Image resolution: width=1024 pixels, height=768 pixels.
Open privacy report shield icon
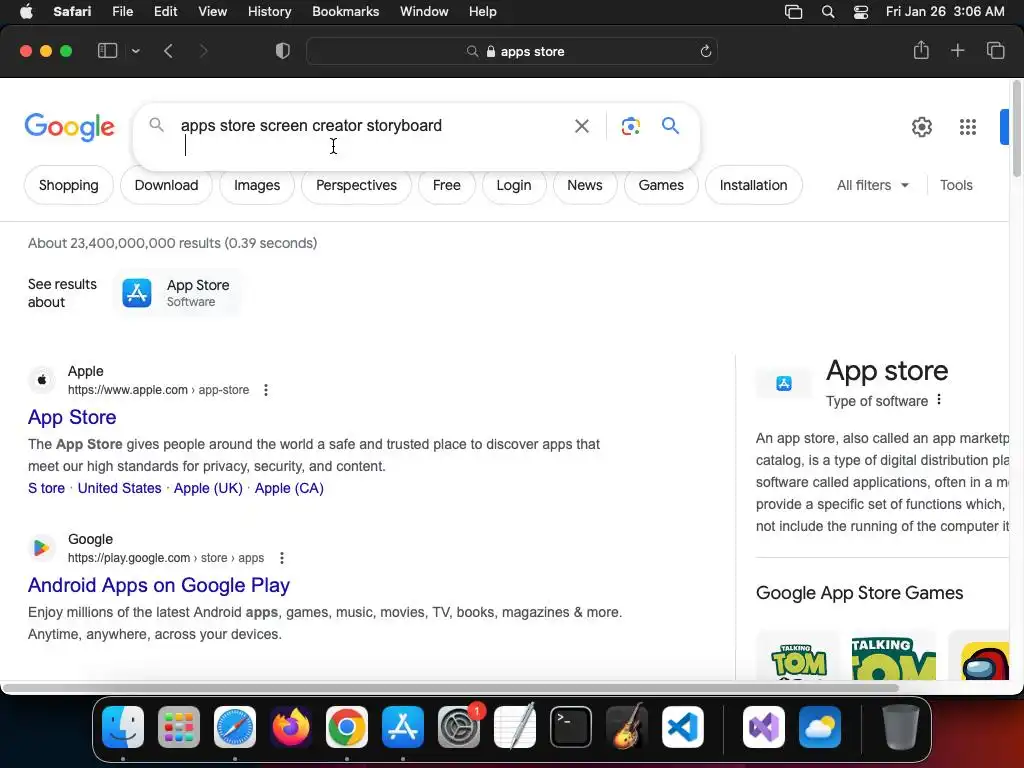283,51
